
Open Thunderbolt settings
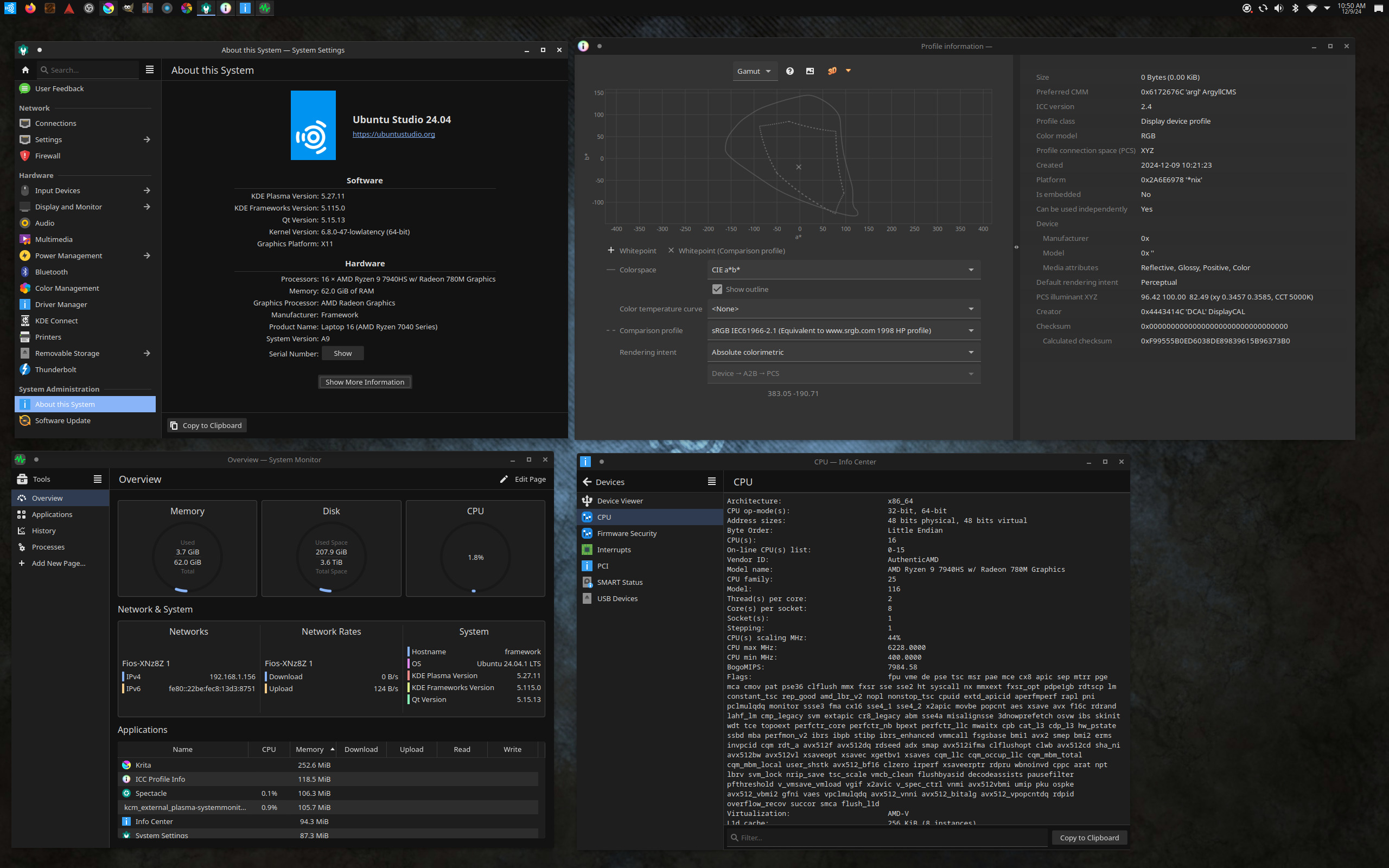coord(85,369)
